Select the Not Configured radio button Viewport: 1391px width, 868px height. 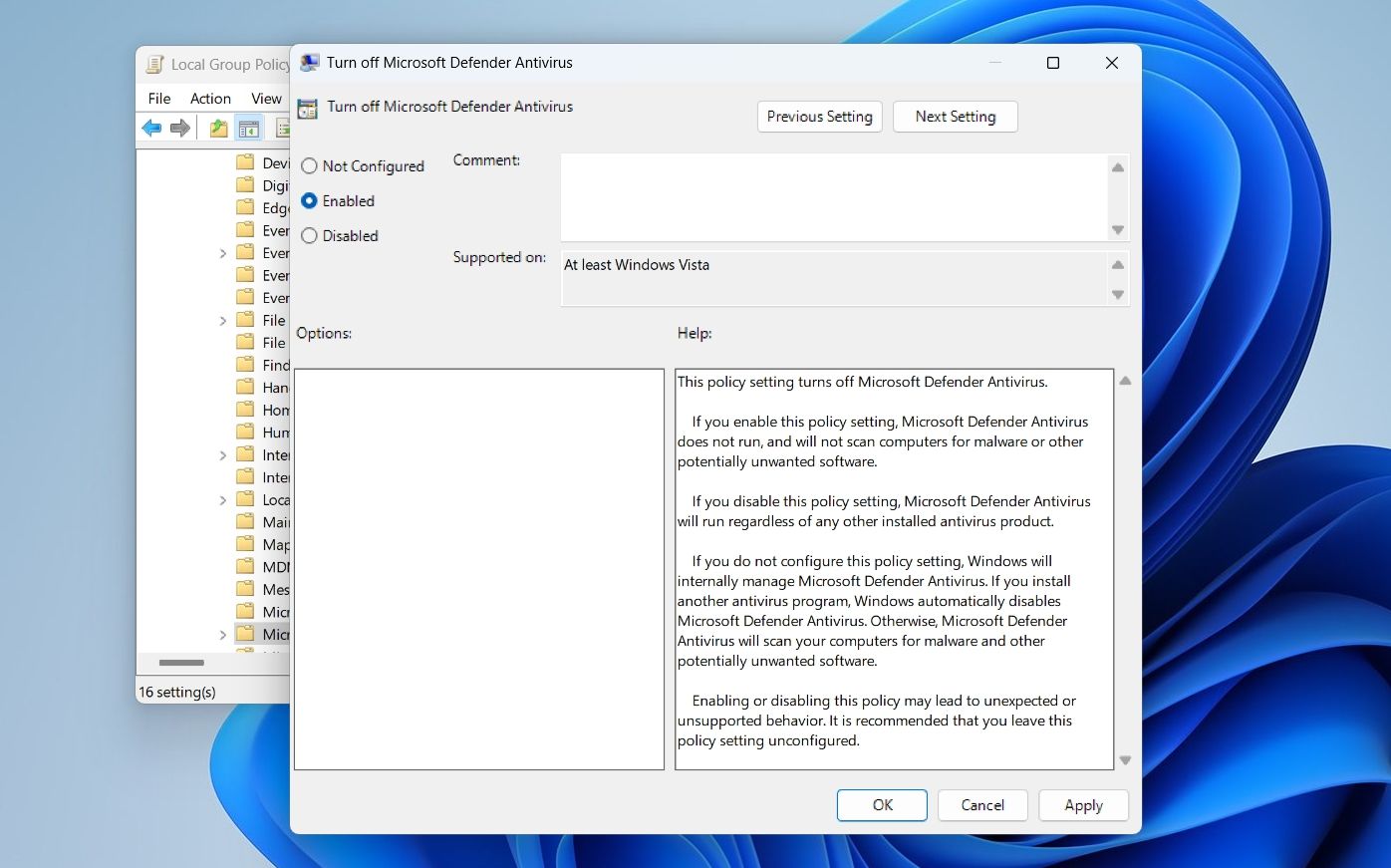coord(309,166)
